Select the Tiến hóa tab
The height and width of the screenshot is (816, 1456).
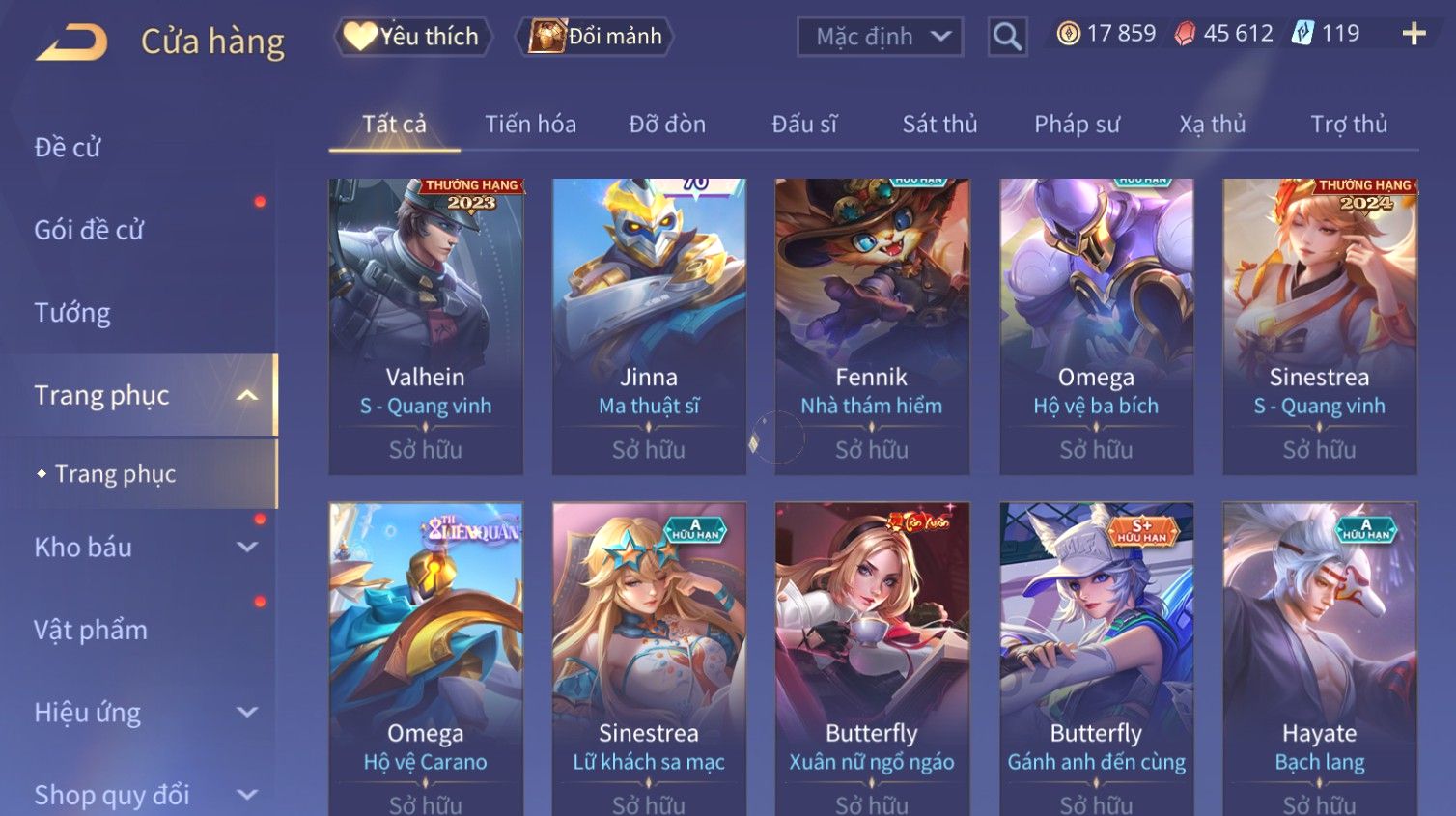pos(530,124)
